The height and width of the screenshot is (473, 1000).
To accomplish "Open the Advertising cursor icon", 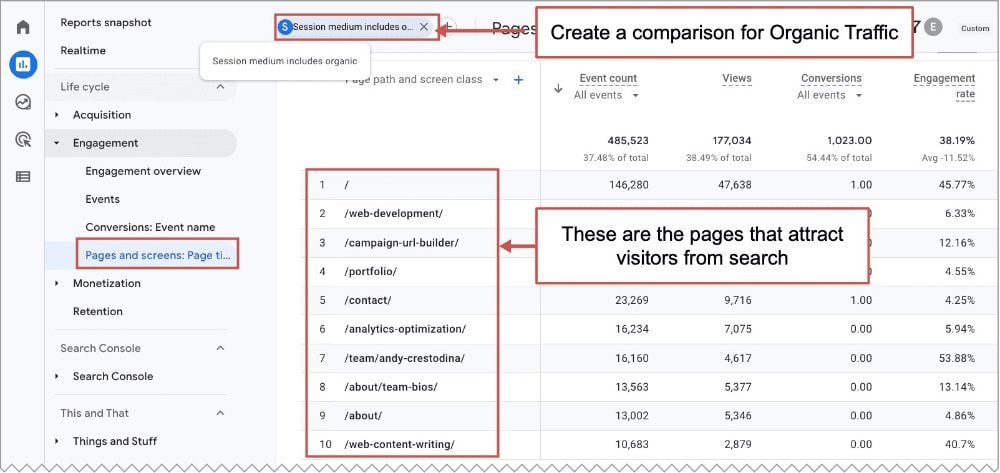I will tap(23, 140).
